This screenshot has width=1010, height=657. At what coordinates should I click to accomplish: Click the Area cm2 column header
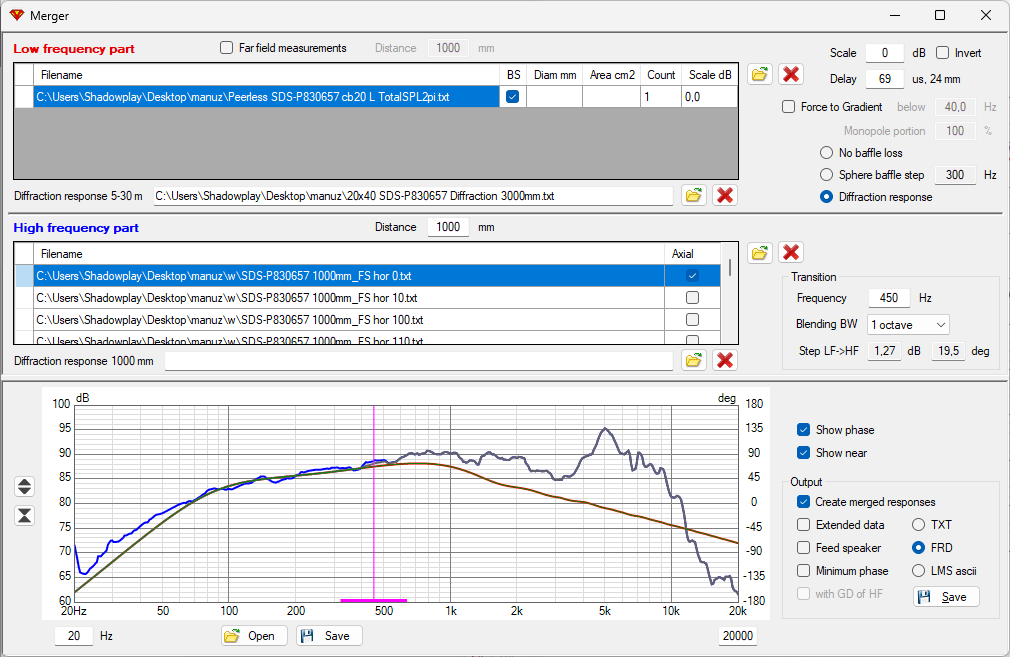(x=612, y=75)
